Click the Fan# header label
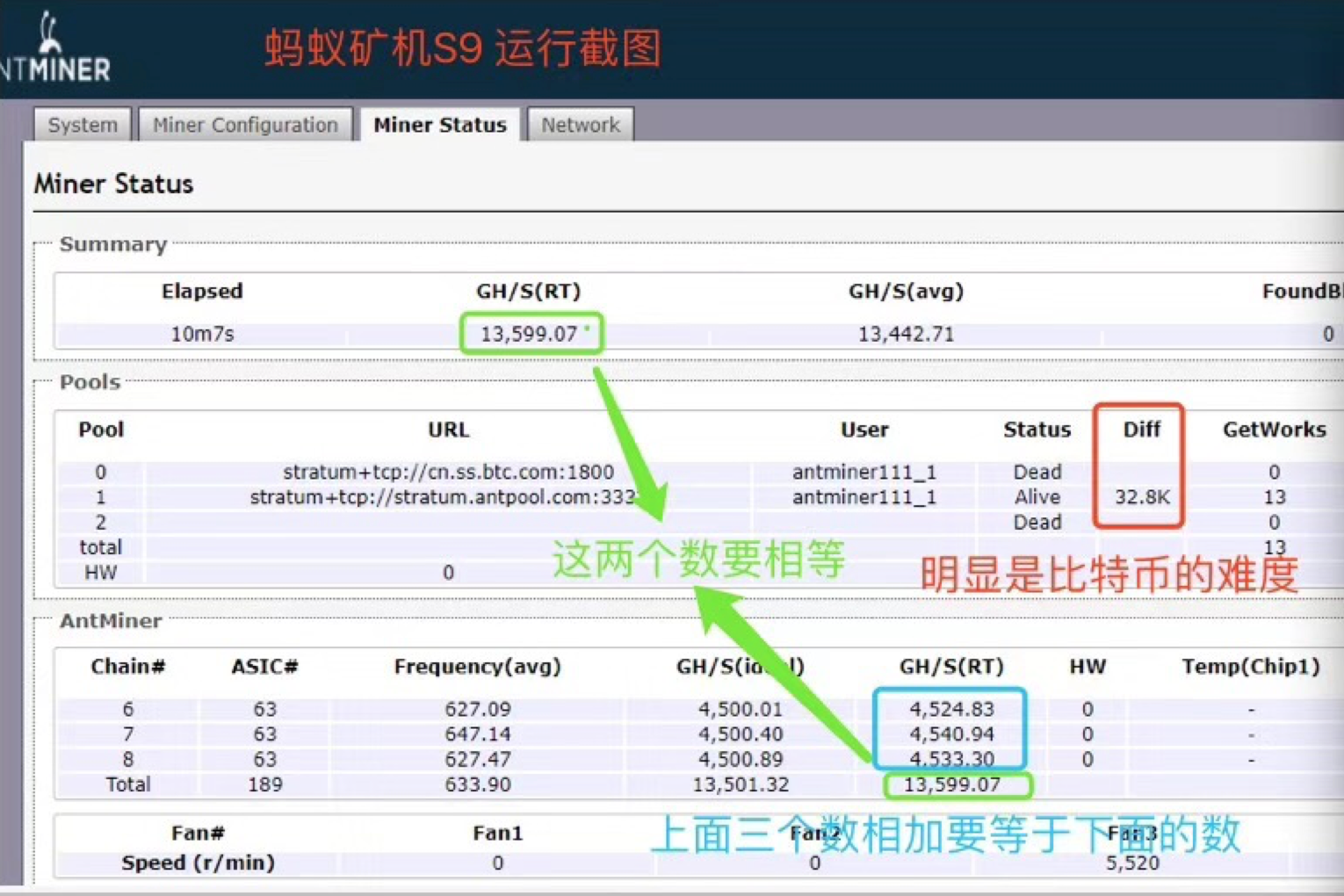 tap(198, 833)
